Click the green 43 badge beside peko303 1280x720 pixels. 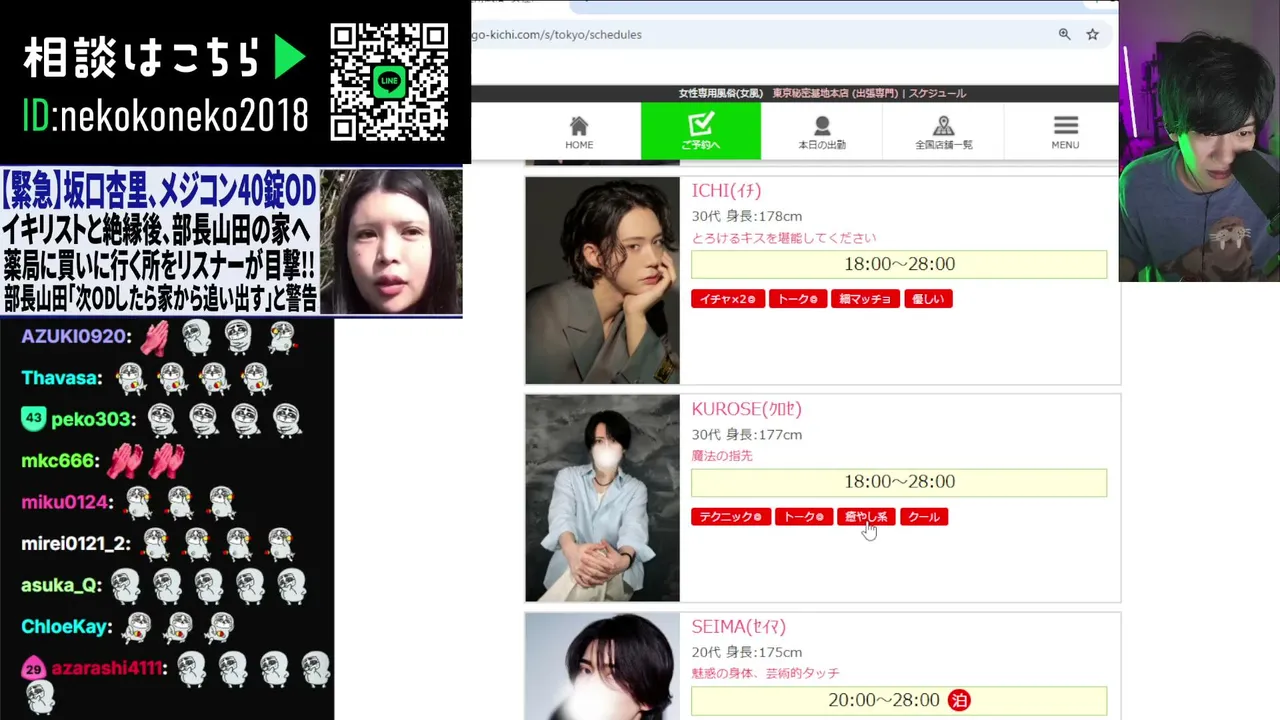pyautogui.click(x=34, y=419)
